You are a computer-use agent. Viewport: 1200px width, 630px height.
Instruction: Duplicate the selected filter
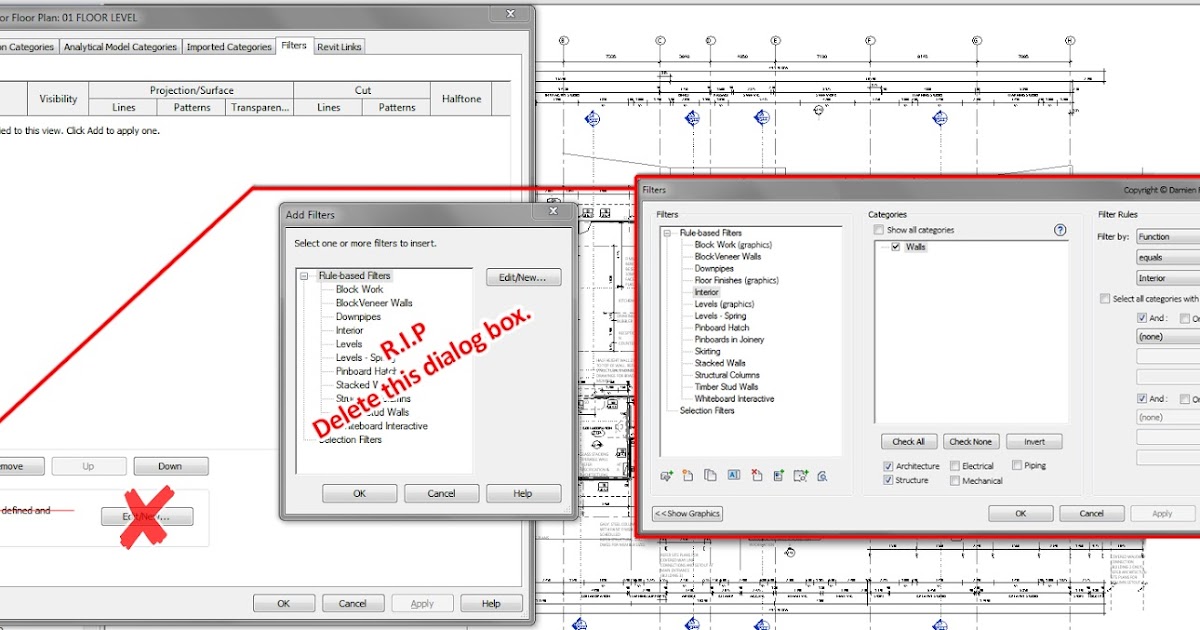point(709,477)
